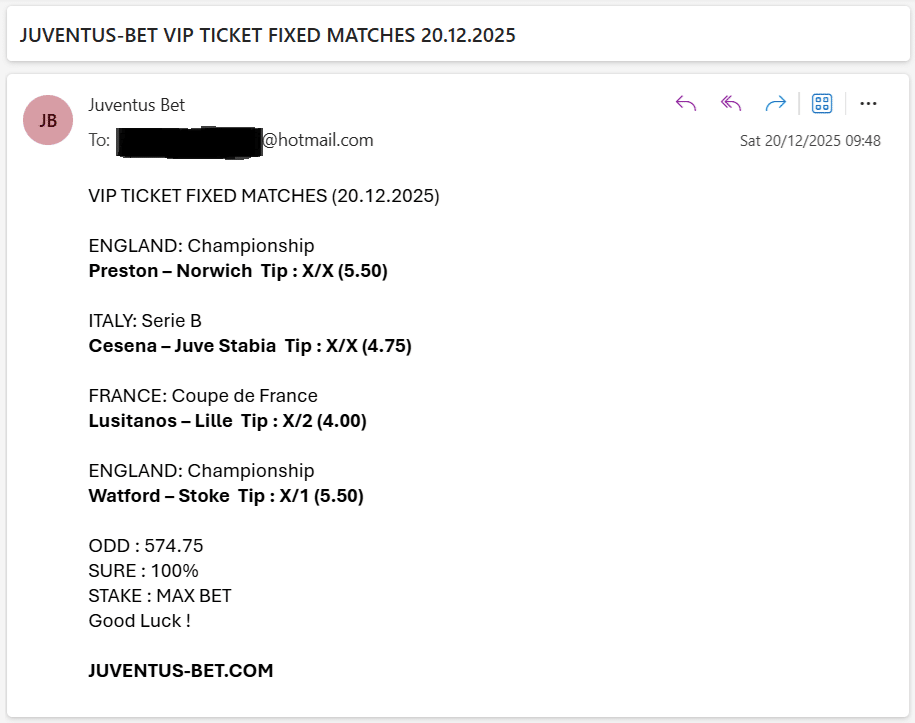Click the Reply All icon
The image size is (915, 723).
point(730,103)
